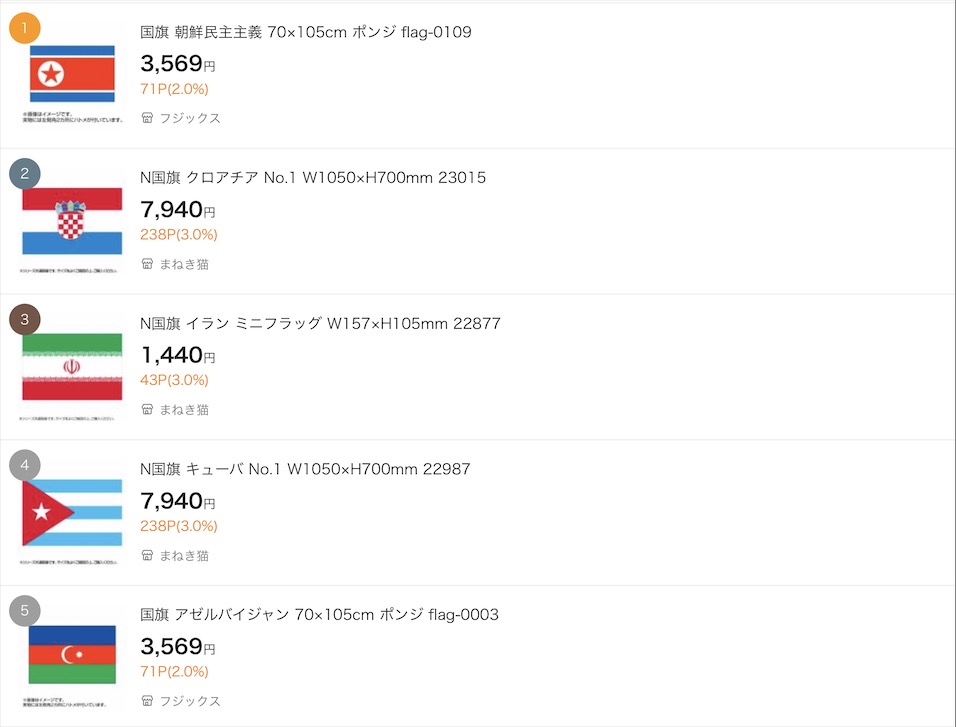The height and width of the screenshot is (727, 956).
Task: Open the North Korea flag product title
Action: coord(305,32)
